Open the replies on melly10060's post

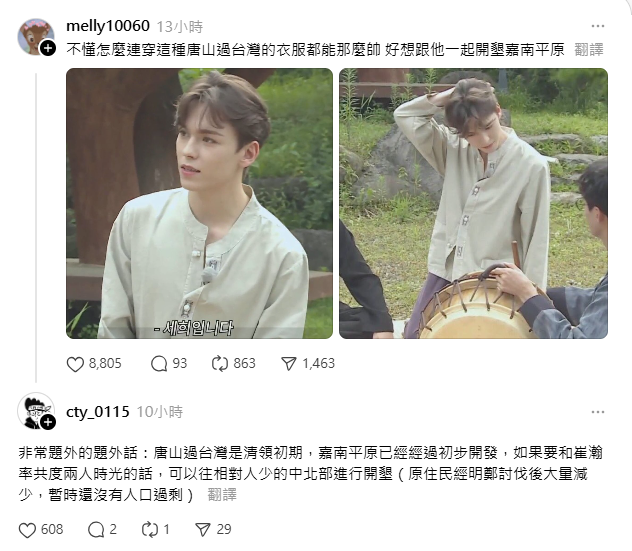pyautogui.click(x=159, y=364)
